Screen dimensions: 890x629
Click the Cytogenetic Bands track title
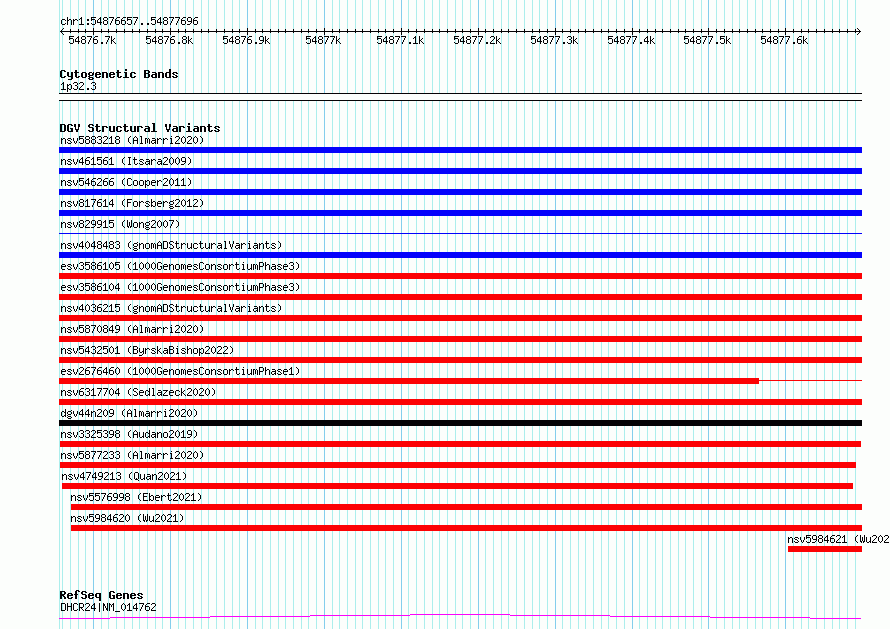click(119, 74)
